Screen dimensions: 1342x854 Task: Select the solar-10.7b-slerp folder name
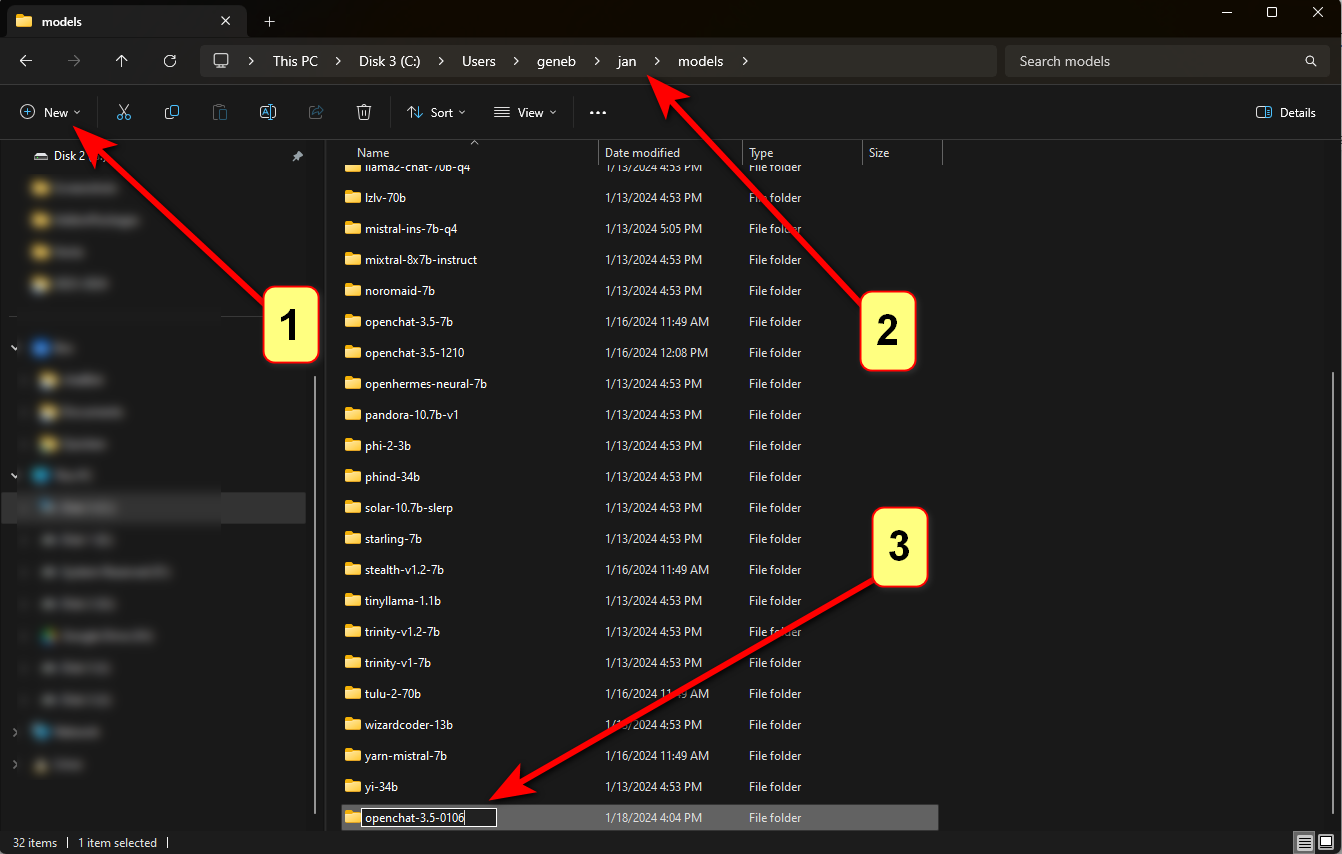pos(409,508)
